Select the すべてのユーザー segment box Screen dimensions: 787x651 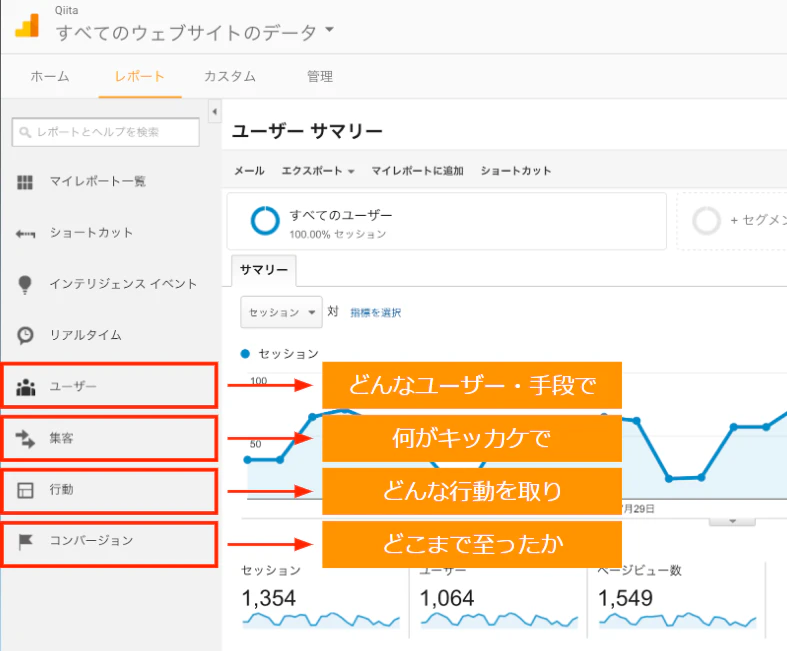(447, 221)
